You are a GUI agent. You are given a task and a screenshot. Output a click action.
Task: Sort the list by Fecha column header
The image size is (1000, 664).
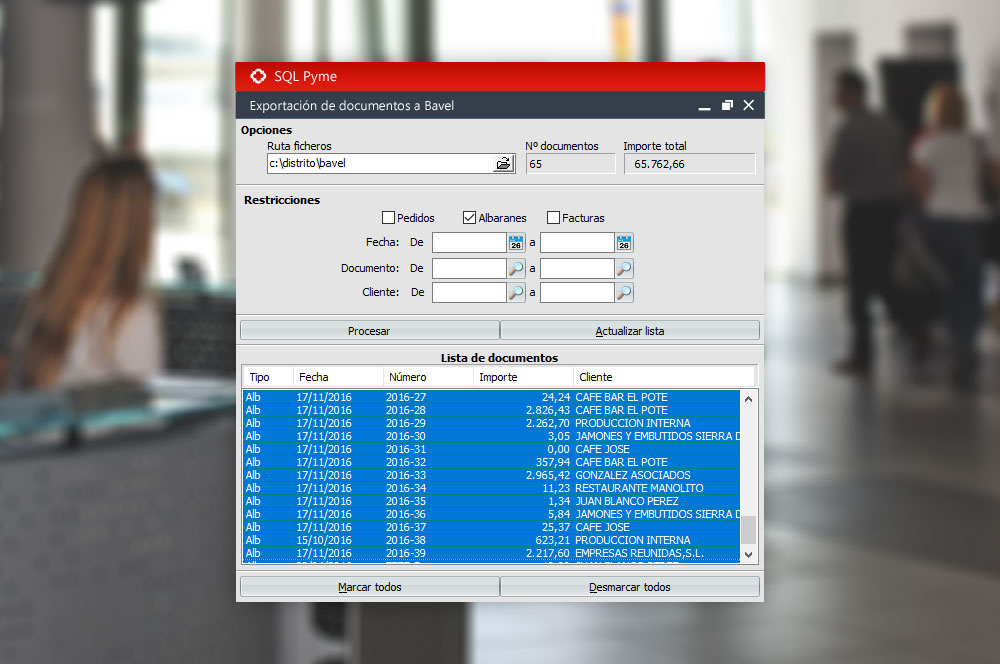coord(312,377)
